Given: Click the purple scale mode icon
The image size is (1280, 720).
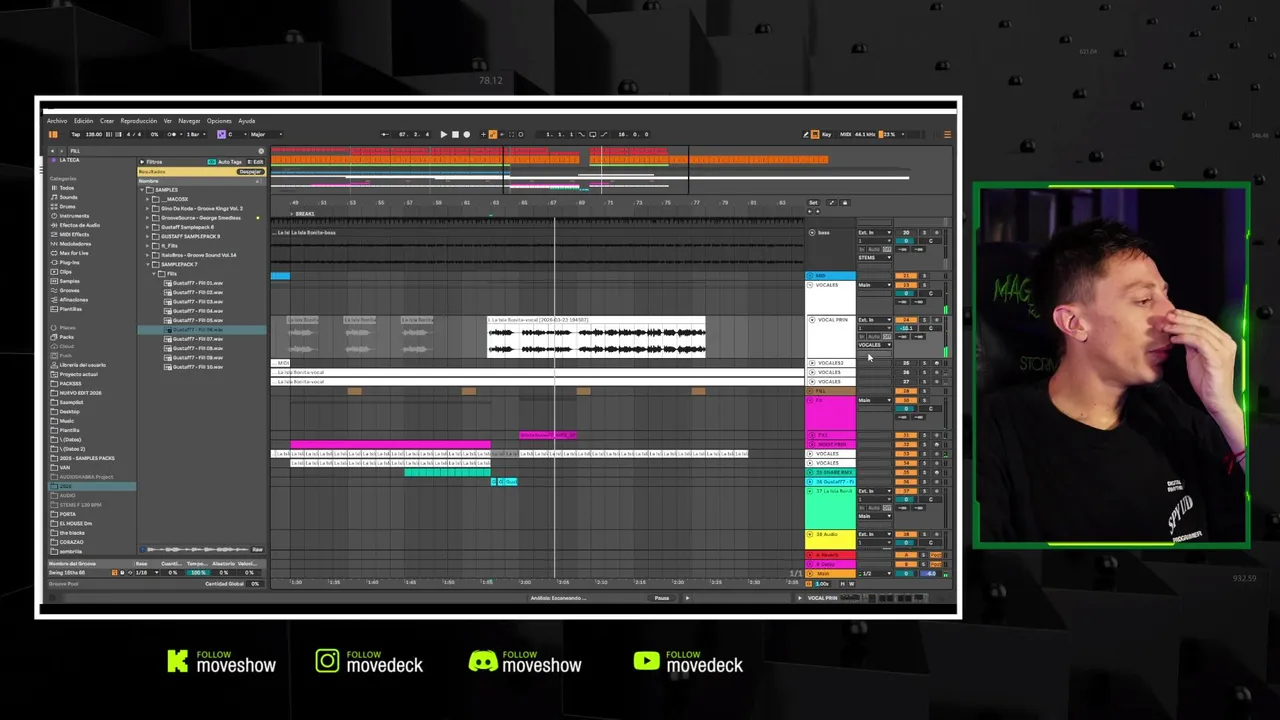Looking at the screenshot, I should pyautogui.click(x=221, y=134).
